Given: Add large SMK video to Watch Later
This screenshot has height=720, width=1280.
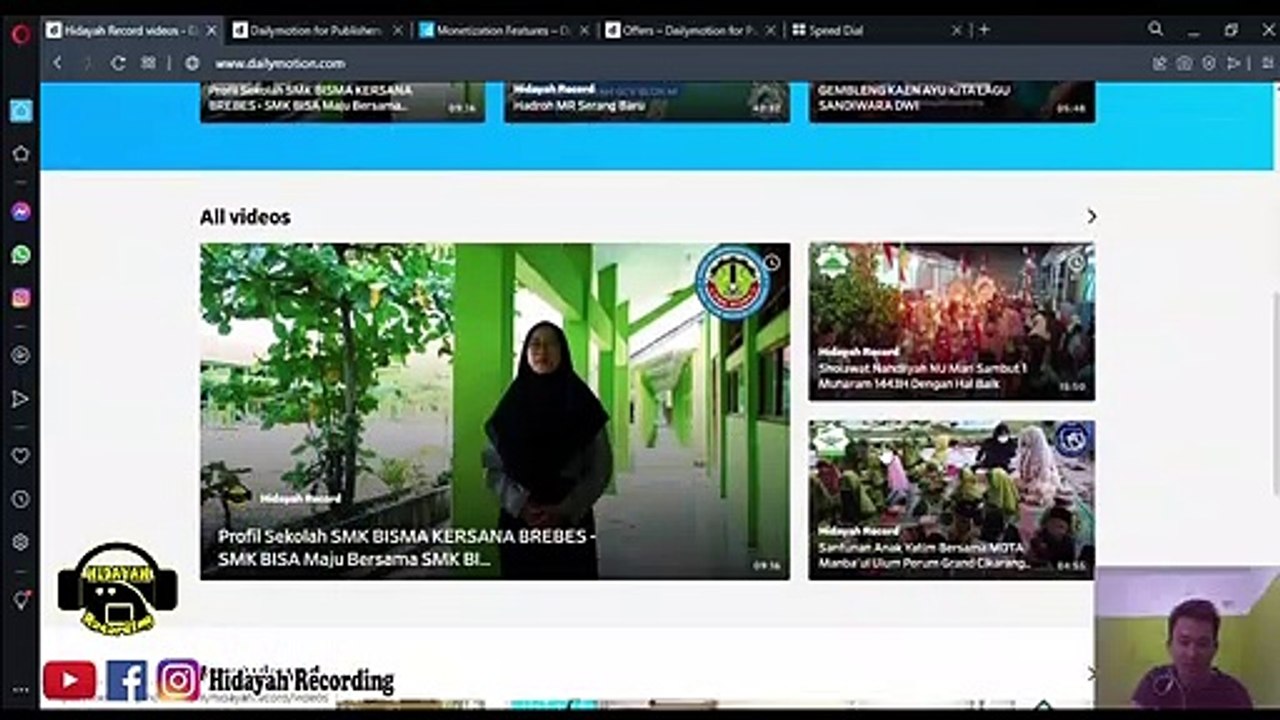Looking at the screenshot, I should click(772, 263).
